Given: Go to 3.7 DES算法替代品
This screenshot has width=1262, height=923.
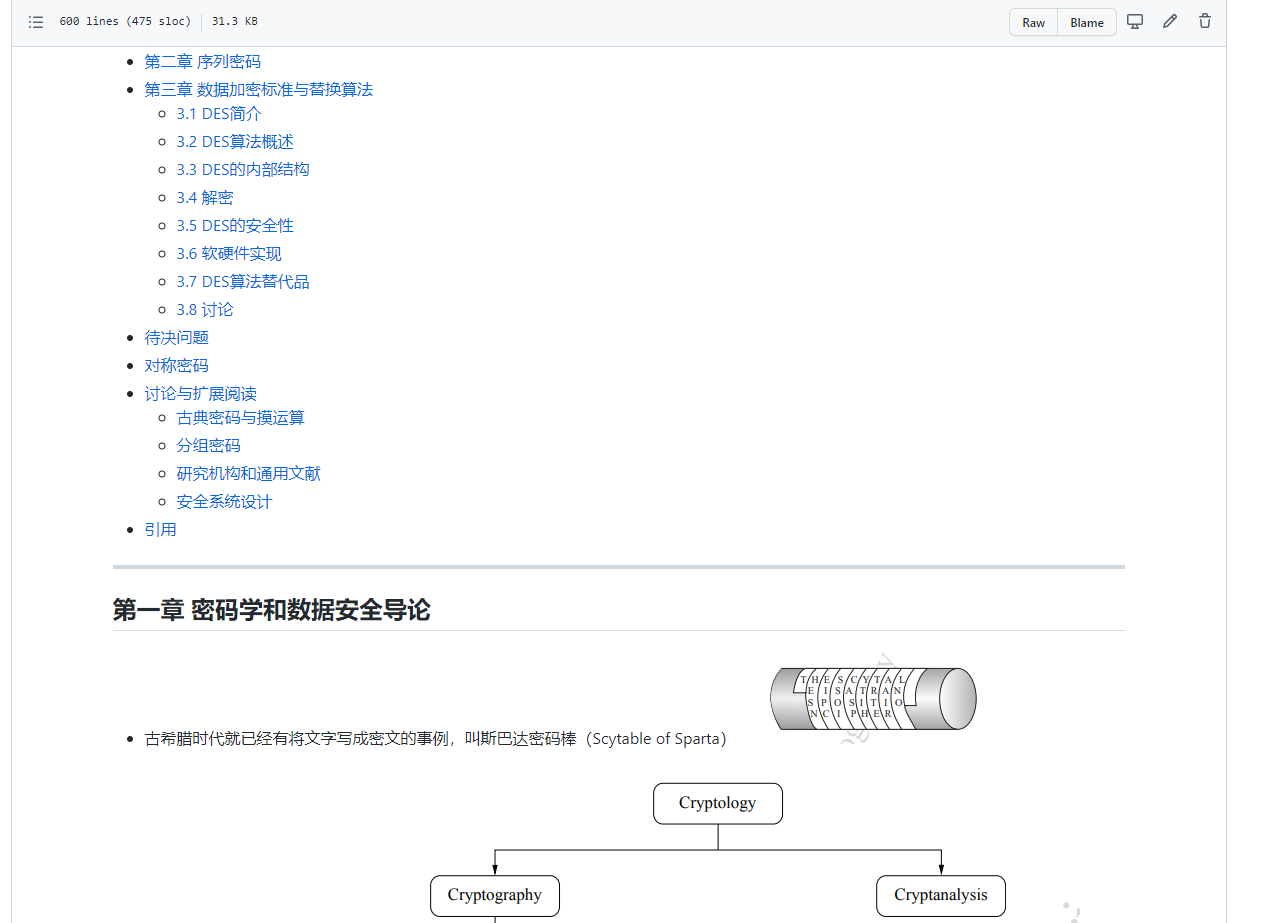Looking at the screenshot, I should coord(243,282).
